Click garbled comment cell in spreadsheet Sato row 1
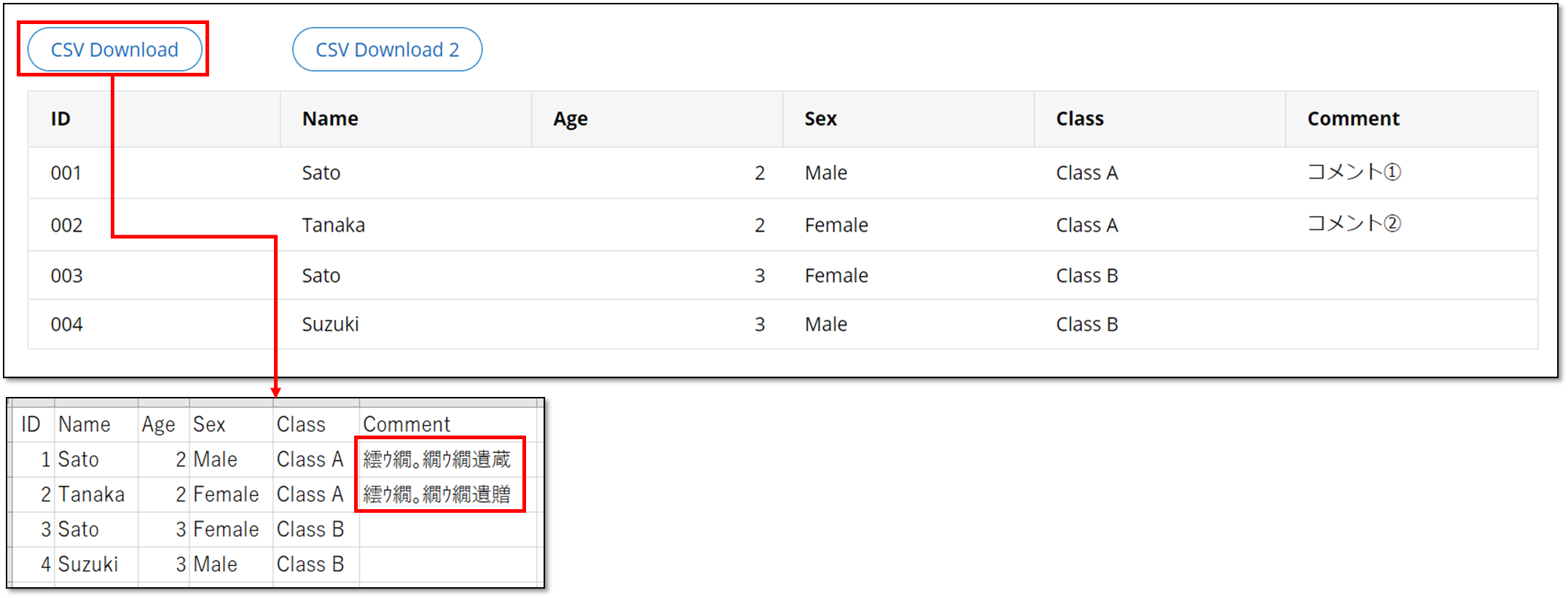Screen dimensions: 1568x598 [437, 460]
